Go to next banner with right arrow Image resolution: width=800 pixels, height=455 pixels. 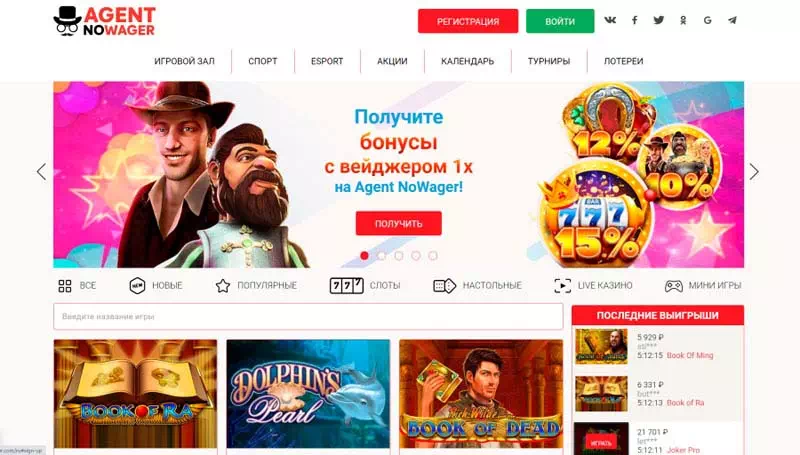[754, 171]
